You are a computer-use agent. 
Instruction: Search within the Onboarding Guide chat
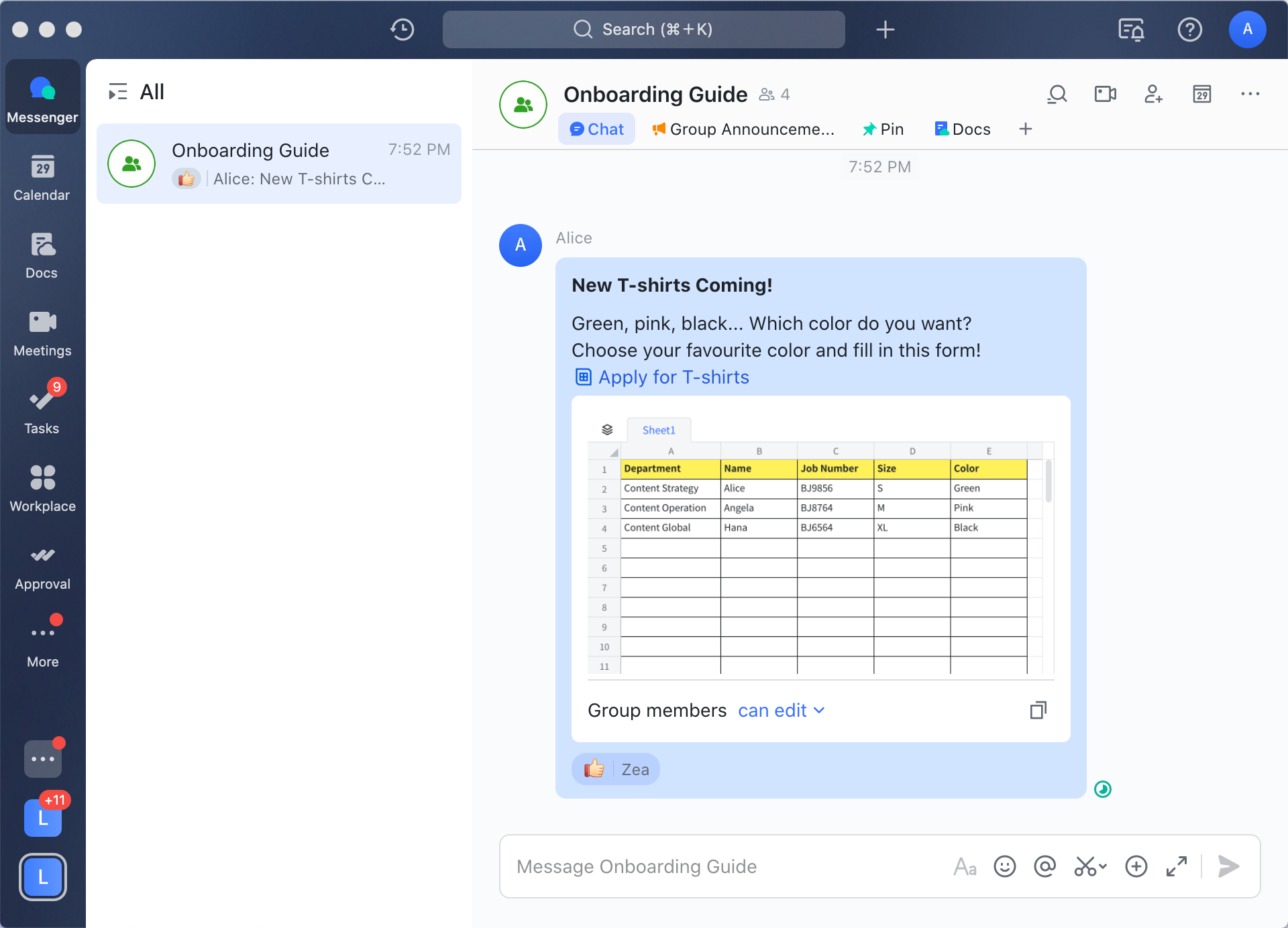pyautogui.click(x=1056, y=95)
